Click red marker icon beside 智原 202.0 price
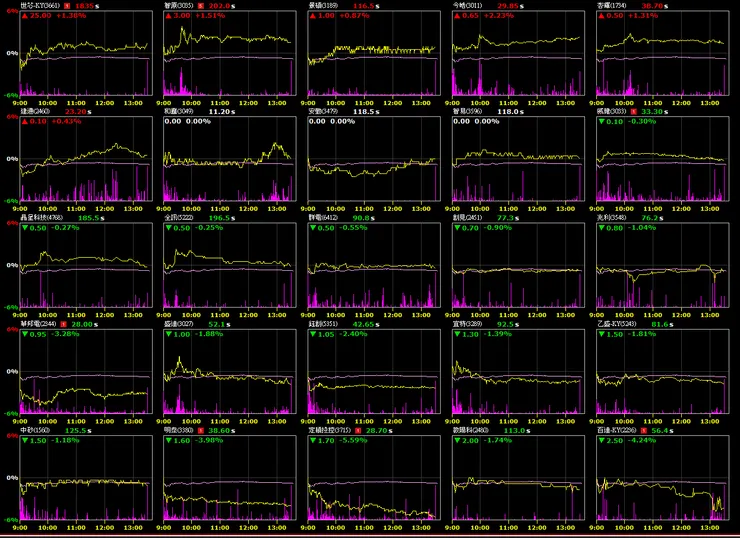 (201, 6)
